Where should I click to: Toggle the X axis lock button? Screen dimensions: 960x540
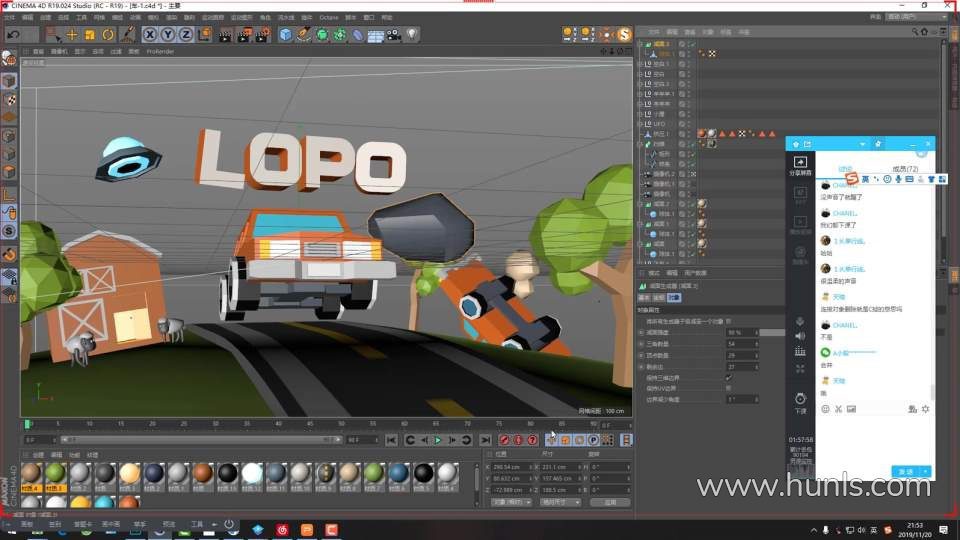[150, 35]
